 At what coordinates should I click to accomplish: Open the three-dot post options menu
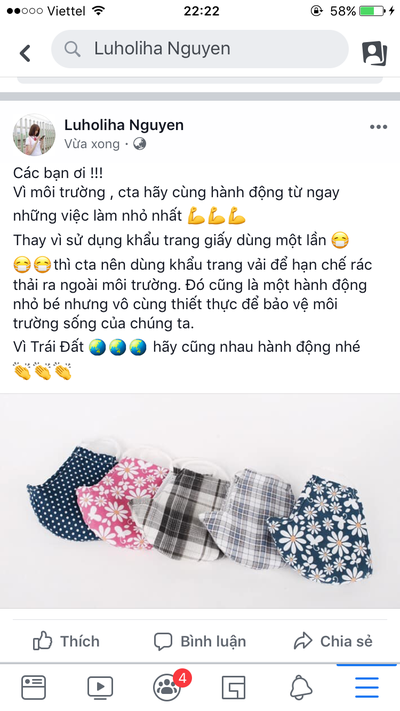(378, 127)
